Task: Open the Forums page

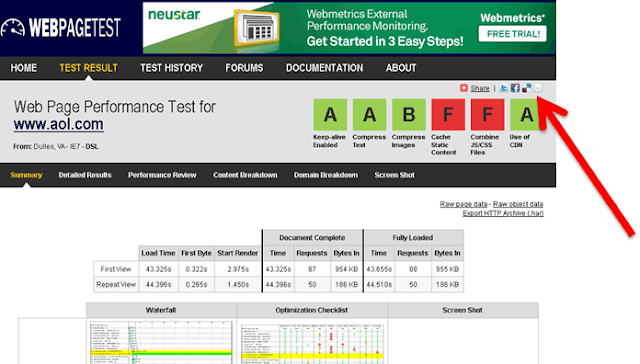Action: tap(244, 68)
